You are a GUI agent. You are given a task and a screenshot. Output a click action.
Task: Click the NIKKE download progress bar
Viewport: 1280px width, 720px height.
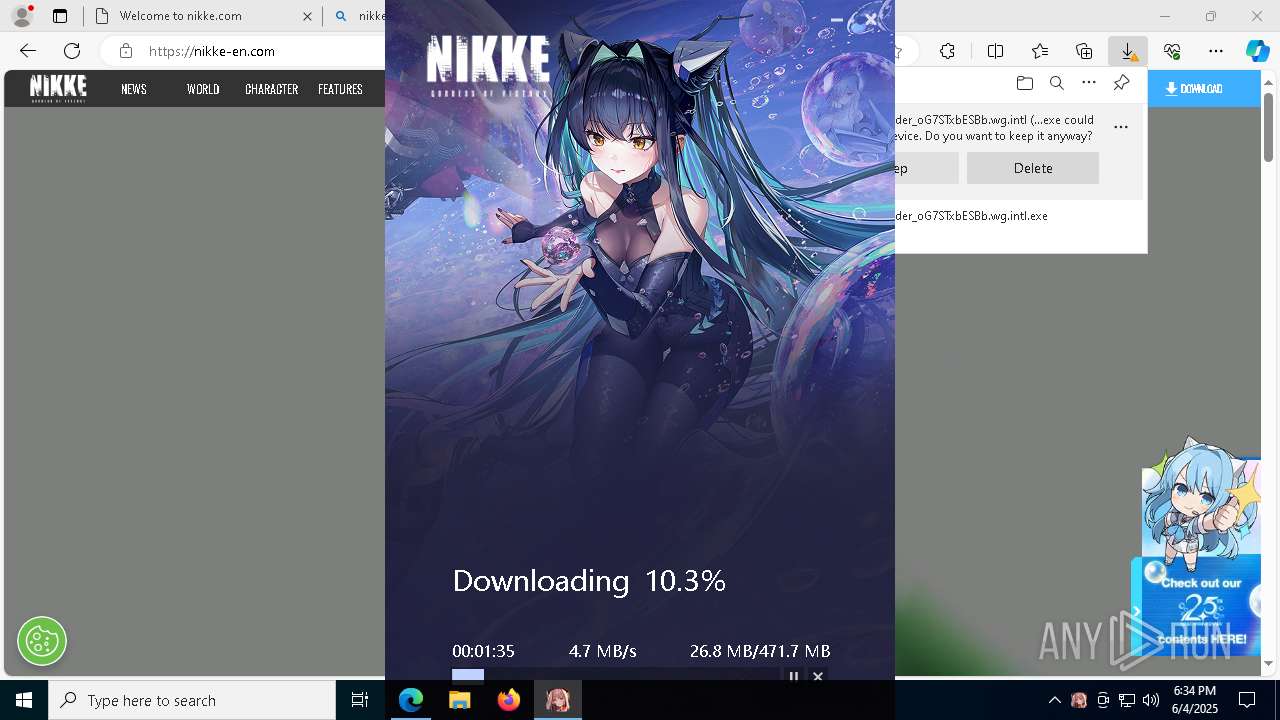point(615,675)
